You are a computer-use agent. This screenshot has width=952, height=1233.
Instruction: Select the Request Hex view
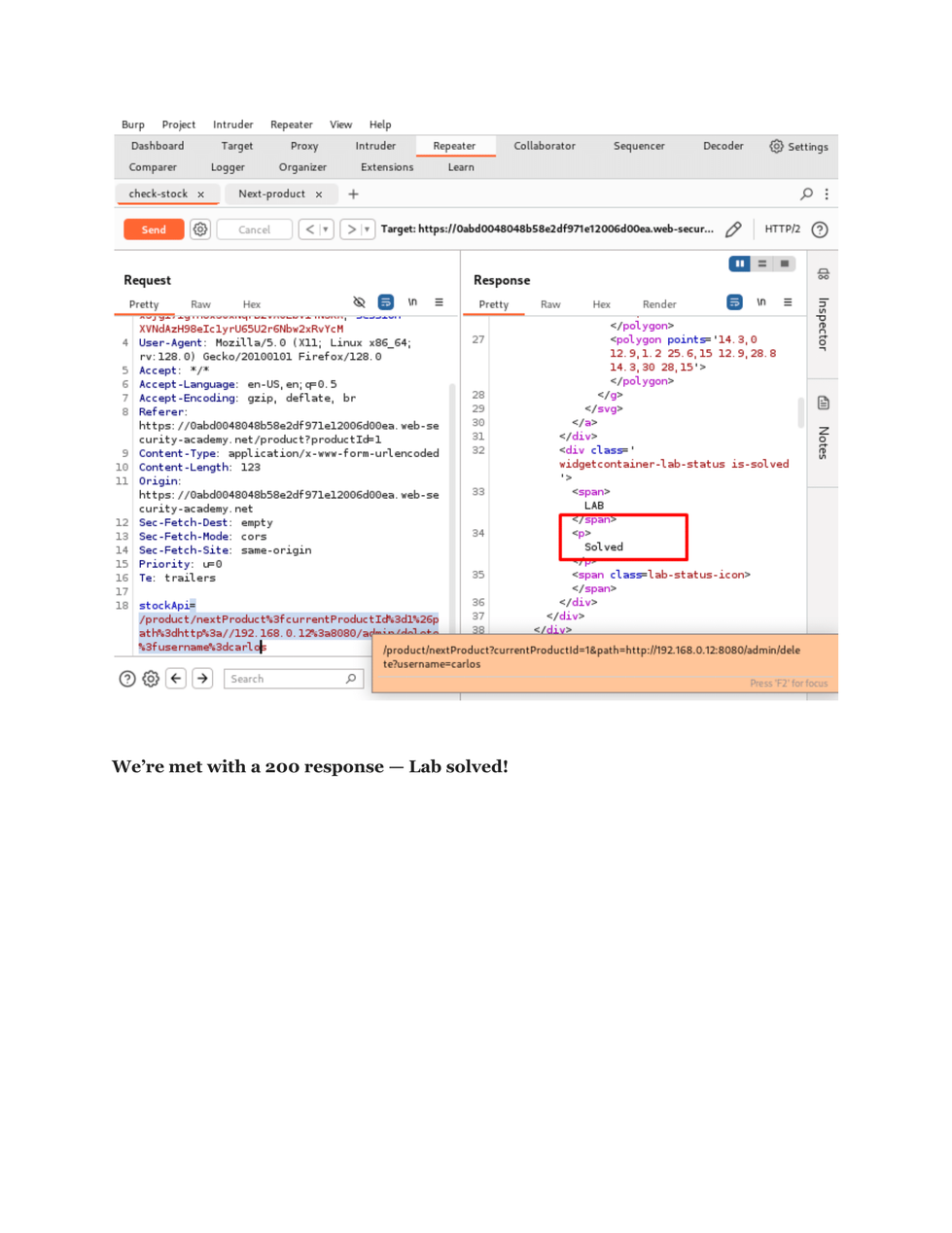tap(251, 304)
